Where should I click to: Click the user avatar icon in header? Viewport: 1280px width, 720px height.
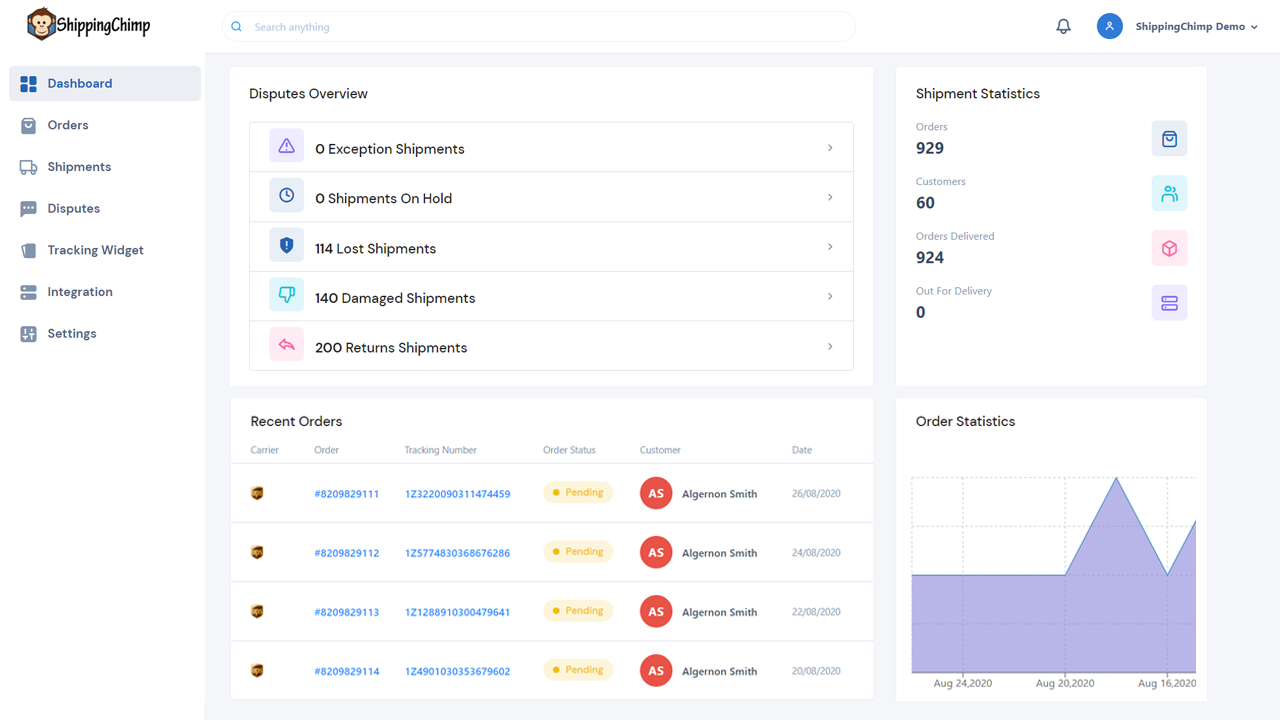1109,27
